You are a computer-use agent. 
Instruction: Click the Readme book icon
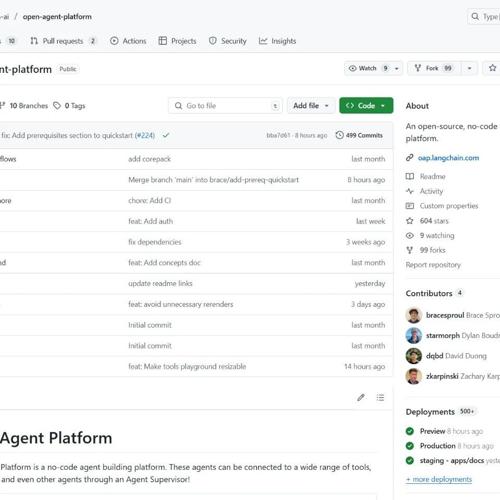tap(410, 176)
